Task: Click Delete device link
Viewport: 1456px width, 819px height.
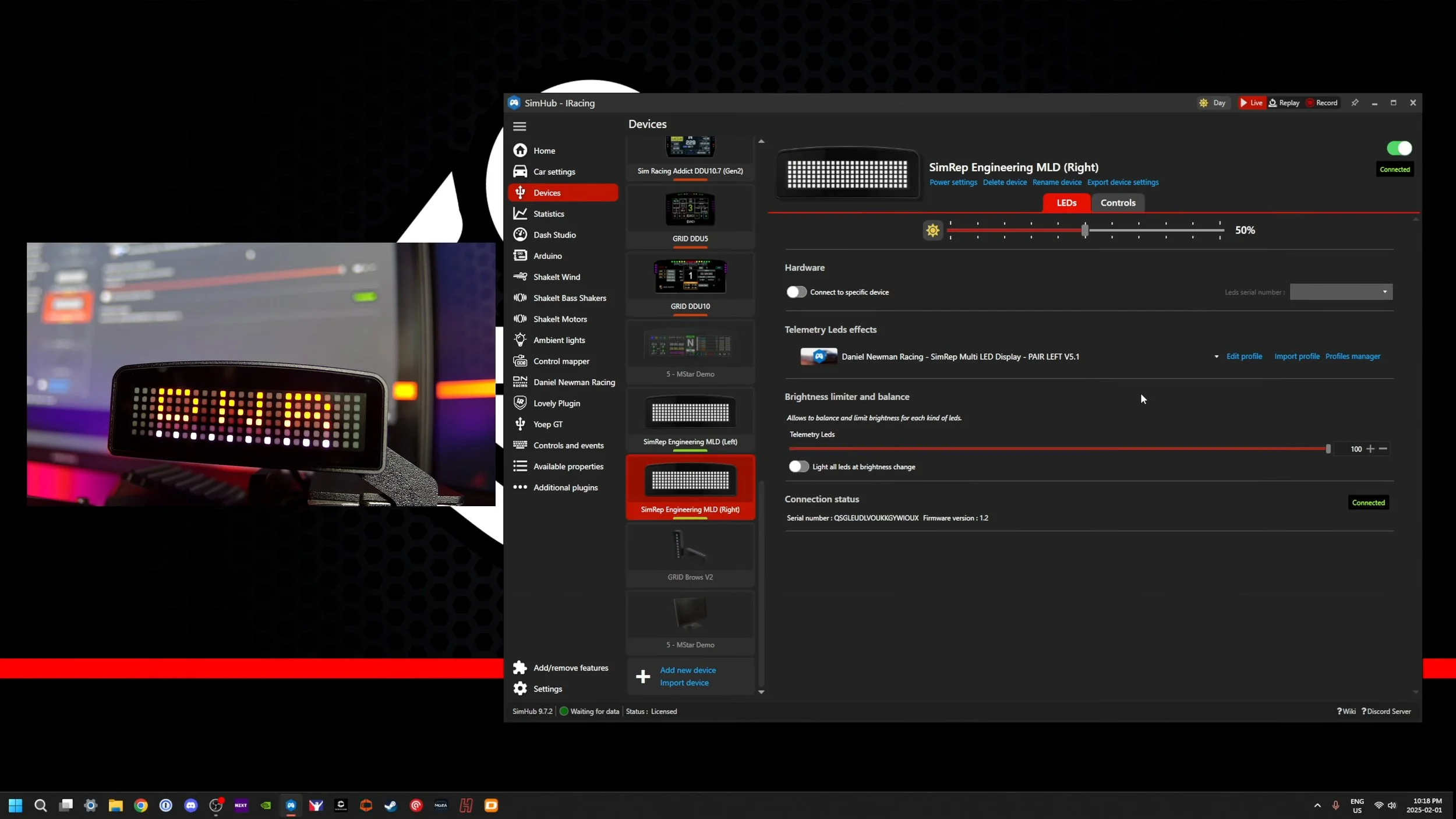Action: pyautogui.click(x=1005, y=182)
